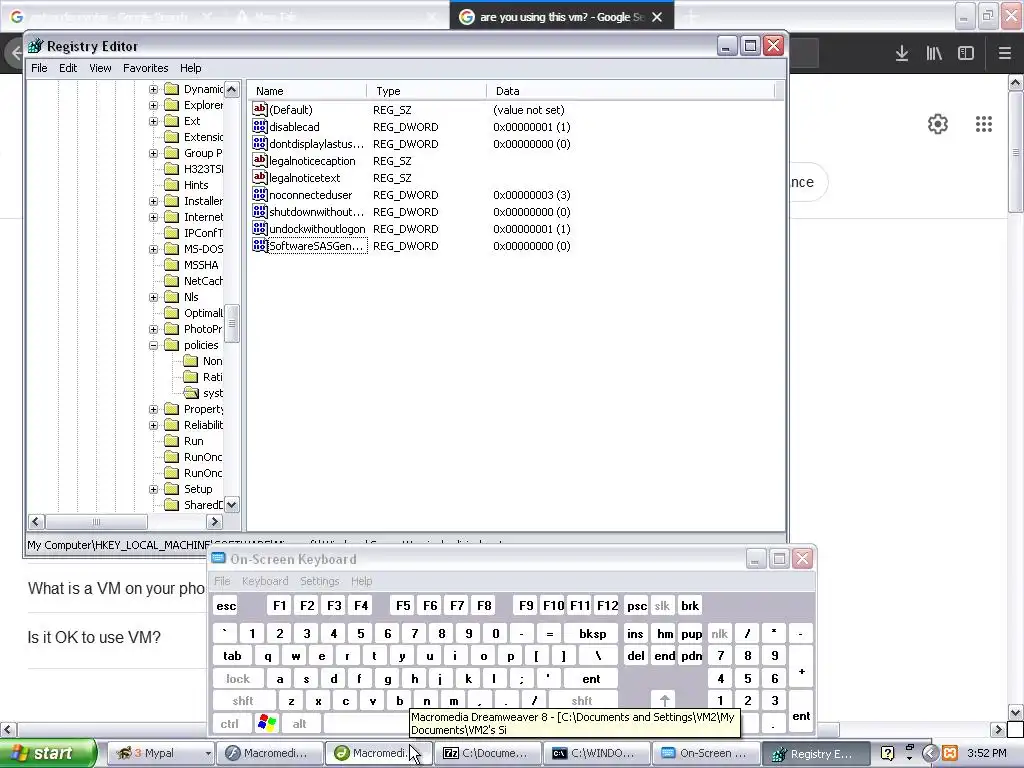Viewport: 1024px width, 768px height.
Task: Click the noconnecteduser DWORD icon
Action: pyautogui.click(x=260, y=195)
